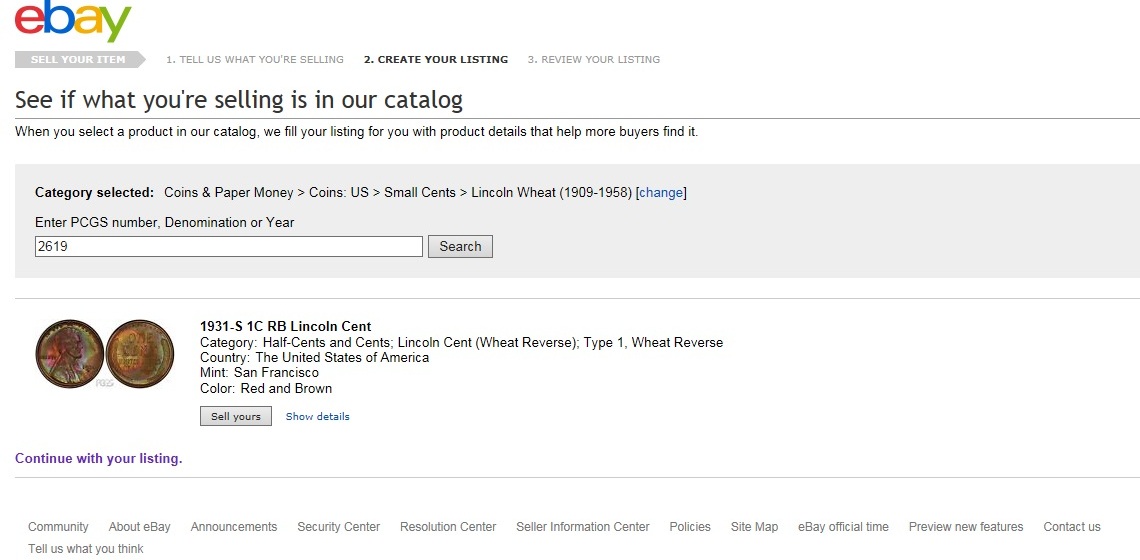Click Preview new features link
The height and width of the screenshot is (560, 1140).
966,527
